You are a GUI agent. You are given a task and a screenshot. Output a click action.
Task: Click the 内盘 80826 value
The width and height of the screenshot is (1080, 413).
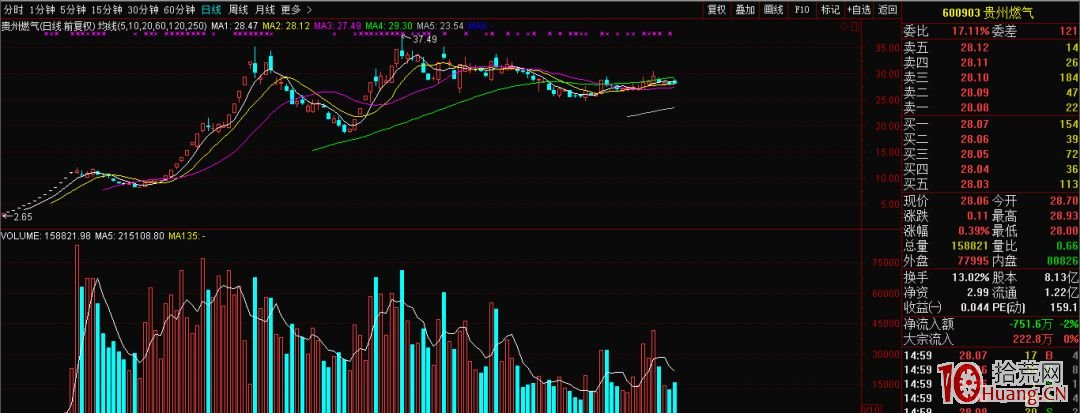click(1063, 262)
